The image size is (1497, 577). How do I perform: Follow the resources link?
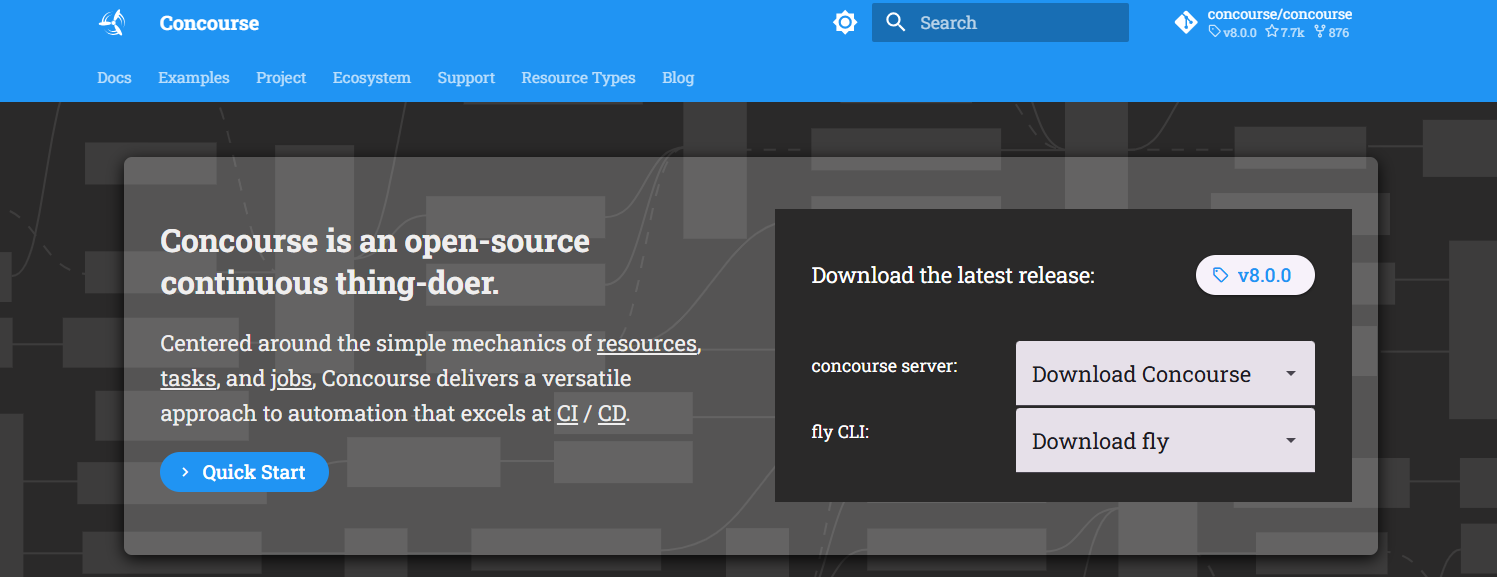pyautogui.click(x=646, y=344)
